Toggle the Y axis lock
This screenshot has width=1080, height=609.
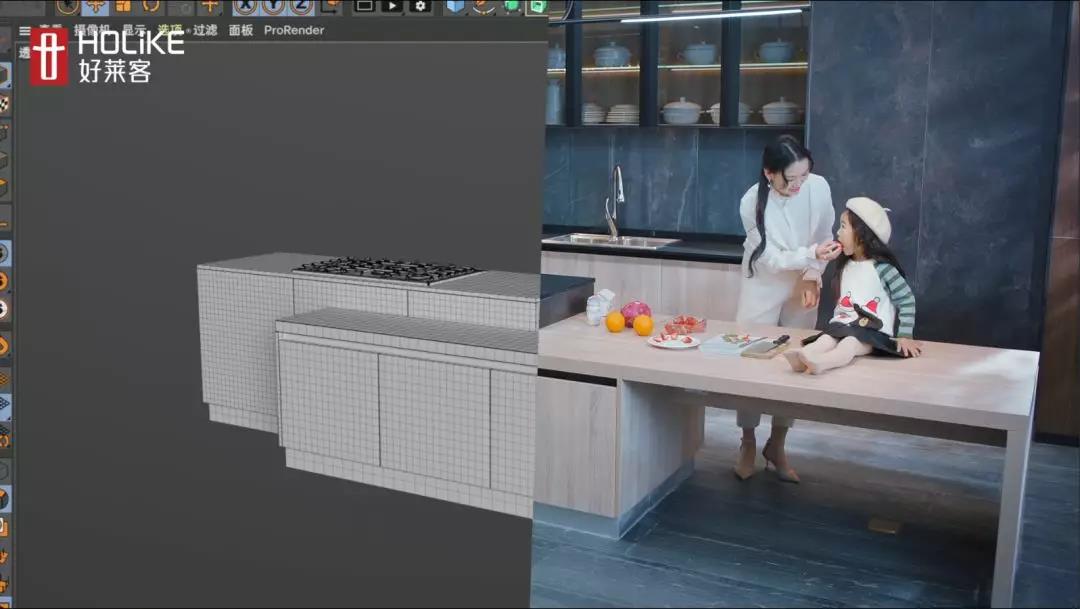(273, 6)
